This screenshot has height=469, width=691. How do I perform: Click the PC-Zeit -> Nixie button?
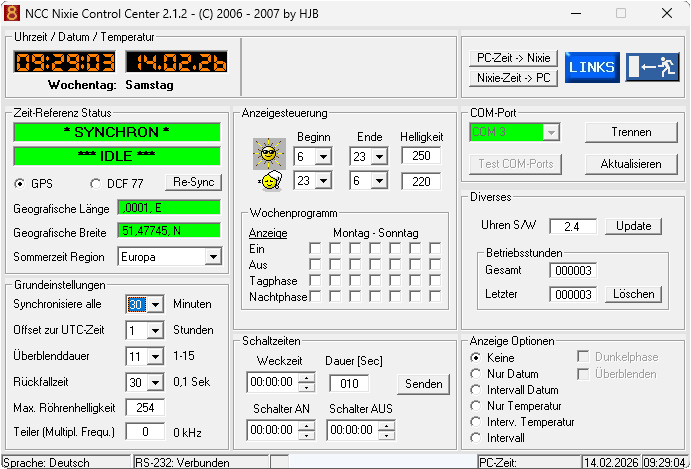513,58
